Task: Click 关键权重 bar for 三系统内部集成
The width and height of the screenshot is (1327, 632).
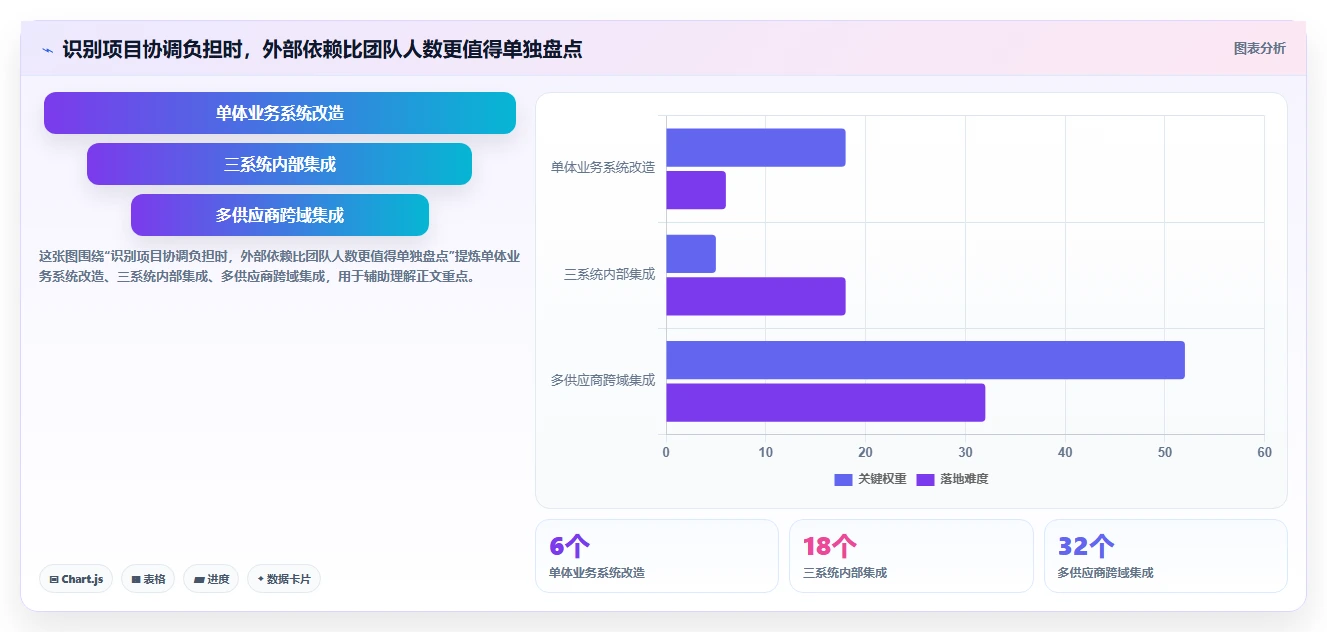Action: click(691, 254)
